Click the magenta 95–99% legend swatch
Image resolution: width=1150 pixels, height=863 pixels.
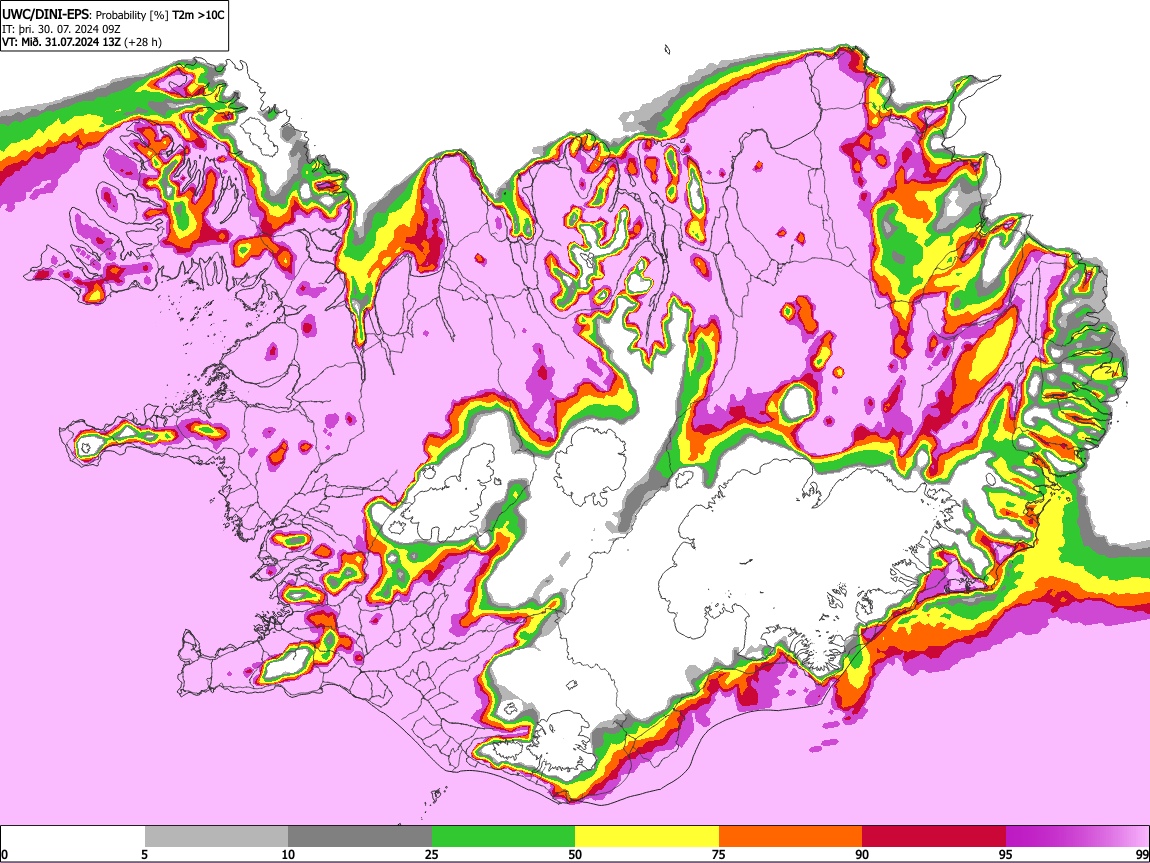(x=1077, y=836)
